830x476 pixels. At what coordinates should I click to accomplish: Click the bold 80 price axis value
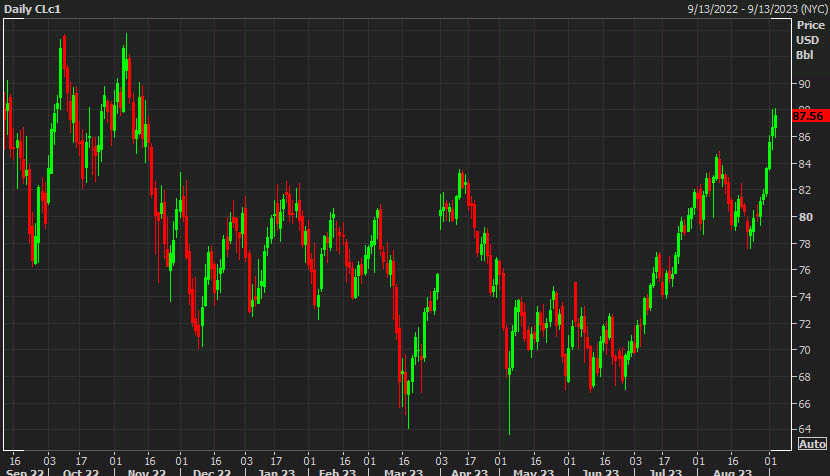click(x=805, y=217)
